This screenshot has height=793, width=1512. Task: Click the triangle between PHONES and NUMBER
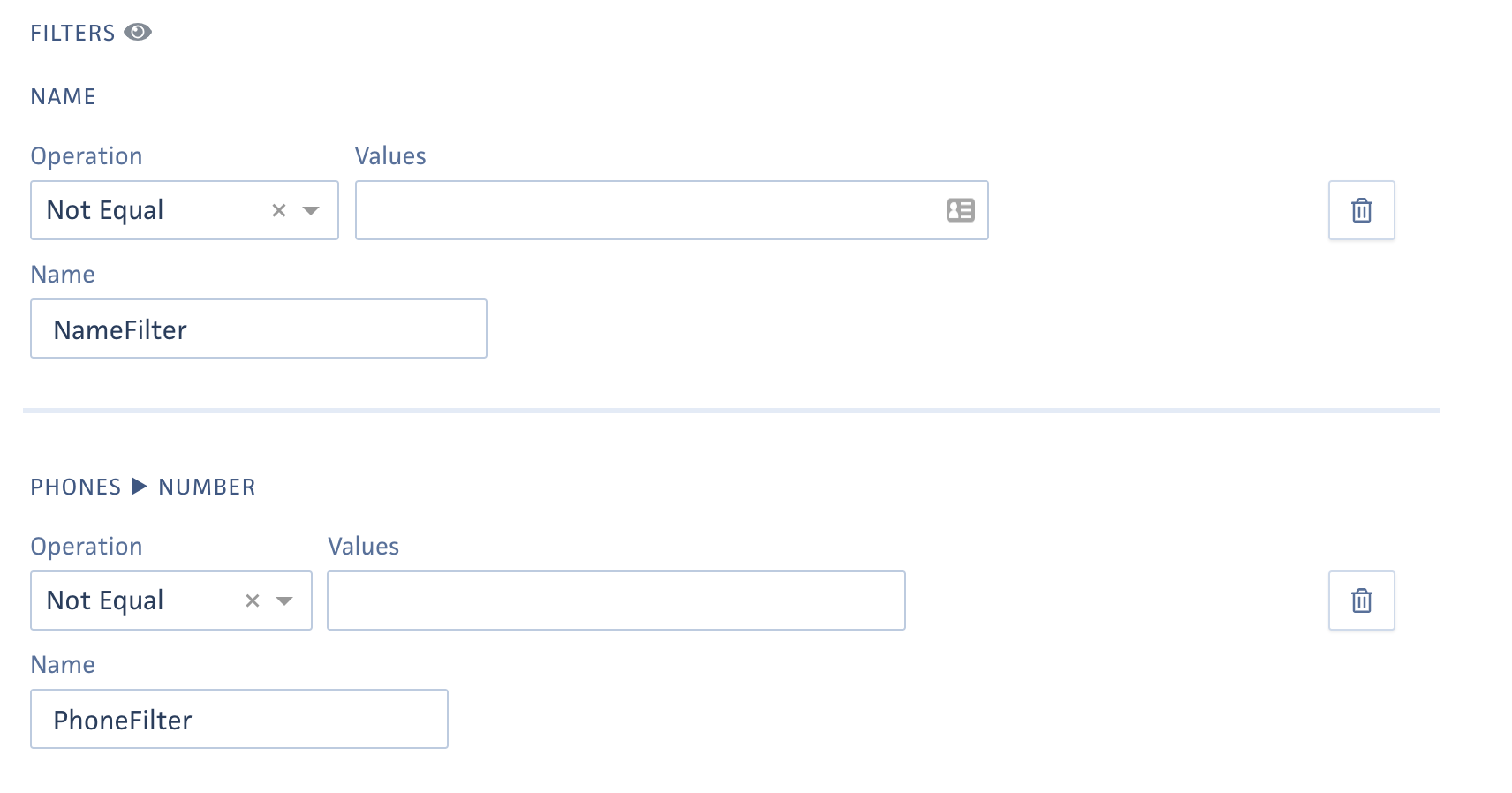pos(140,487)
